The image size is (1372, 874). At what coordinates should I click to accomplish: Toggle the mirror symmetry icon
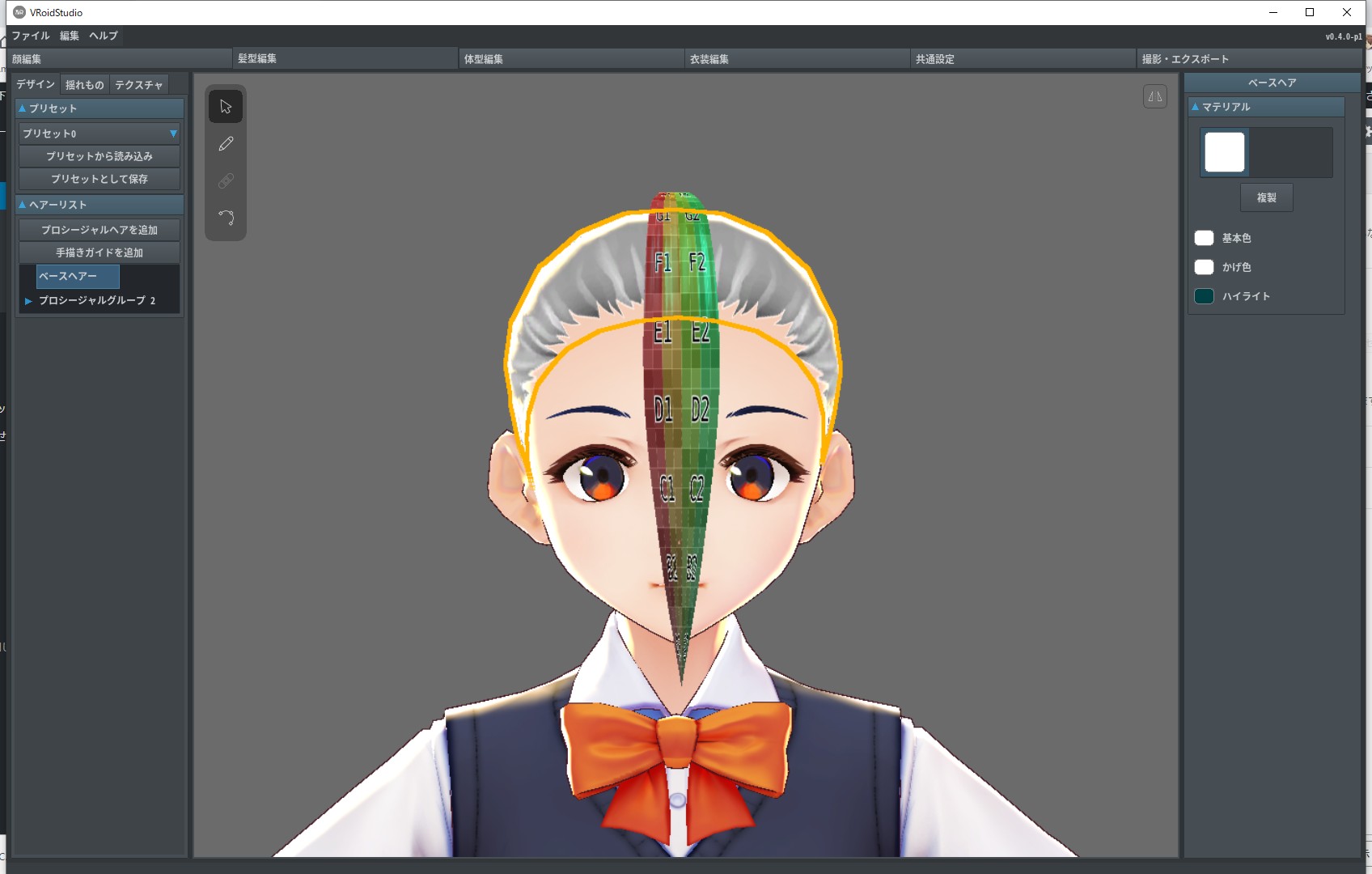[x=1154, y=97]
